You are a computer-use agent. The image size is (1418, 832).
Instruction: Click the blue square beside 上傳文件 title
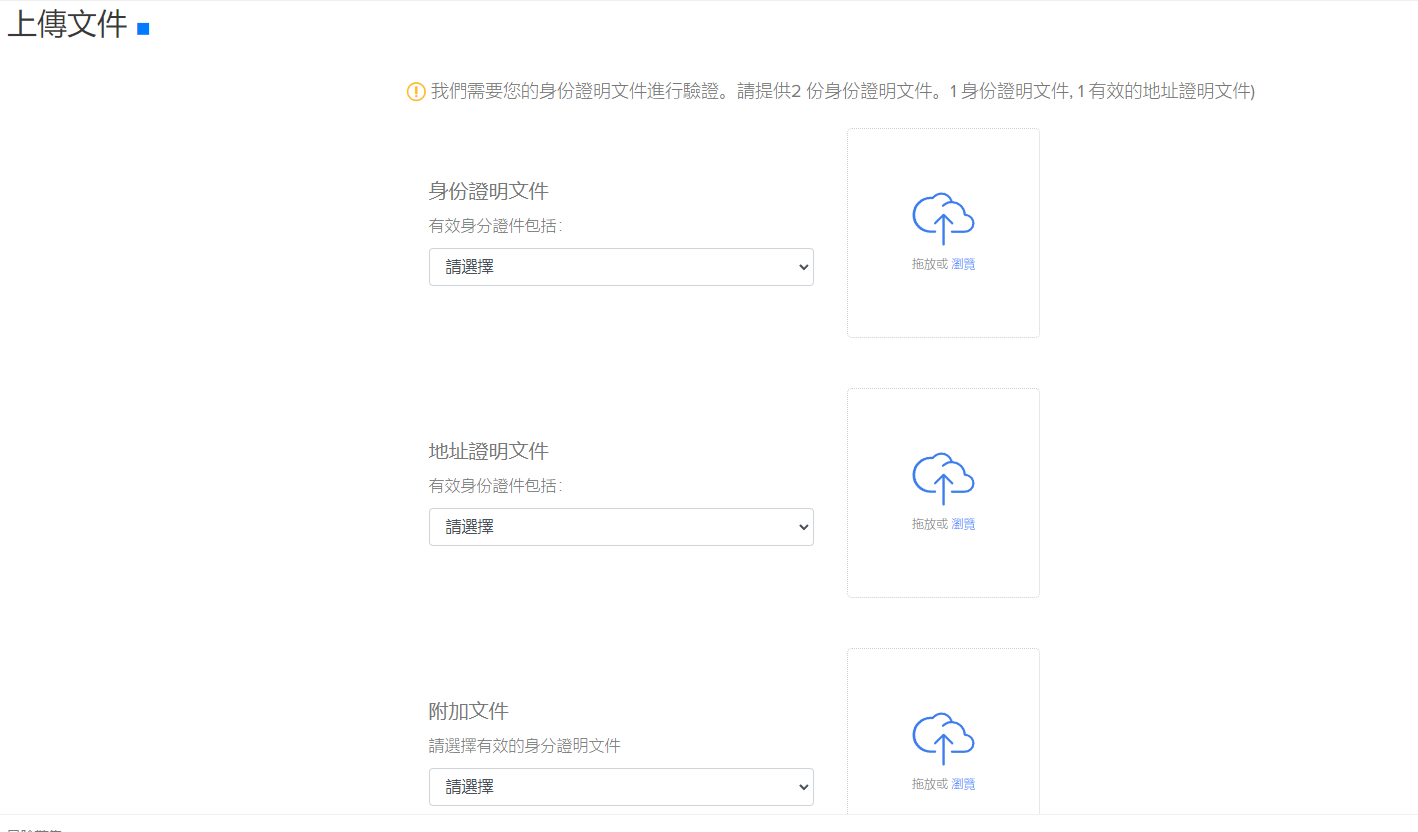tap(143, 29)
